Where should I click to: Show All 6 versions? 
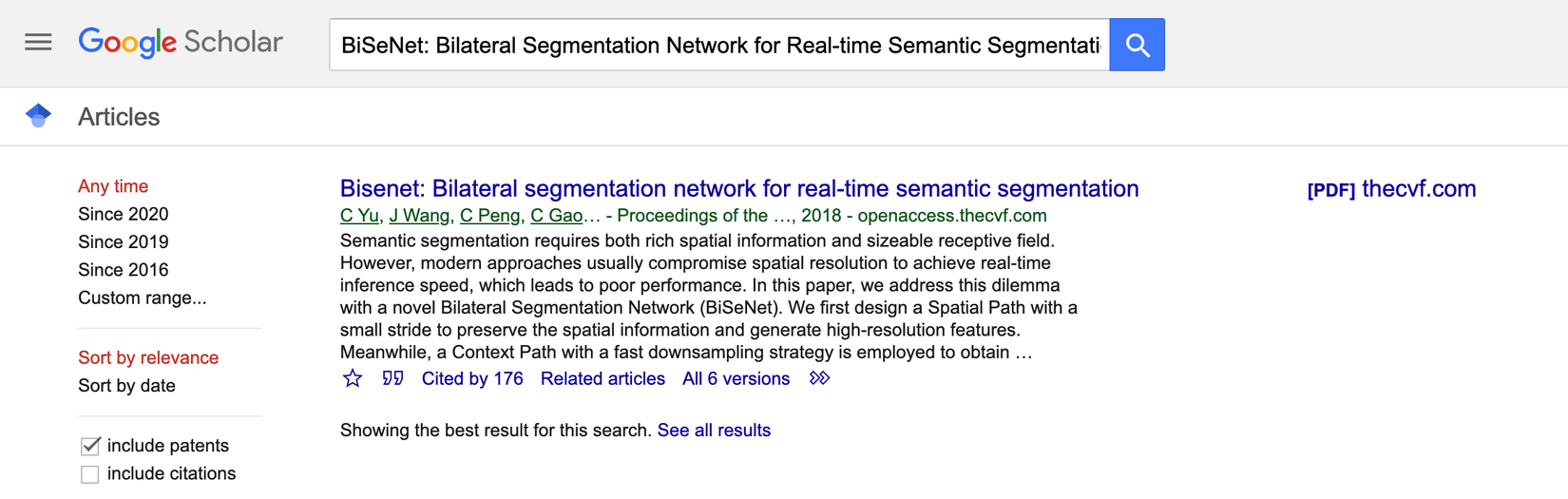point(736,378)
